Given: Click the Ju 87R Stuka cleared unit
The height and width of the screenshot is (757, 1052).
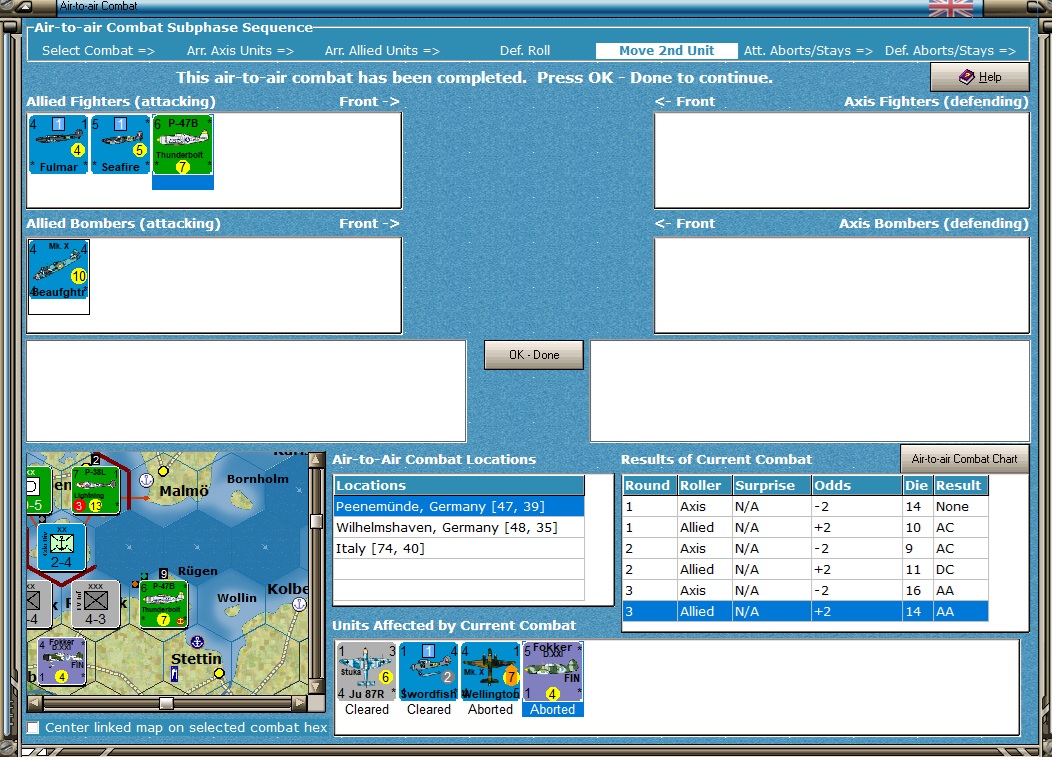Looking at the screenshot, I should pyautogui.click(x=366, y=672).
